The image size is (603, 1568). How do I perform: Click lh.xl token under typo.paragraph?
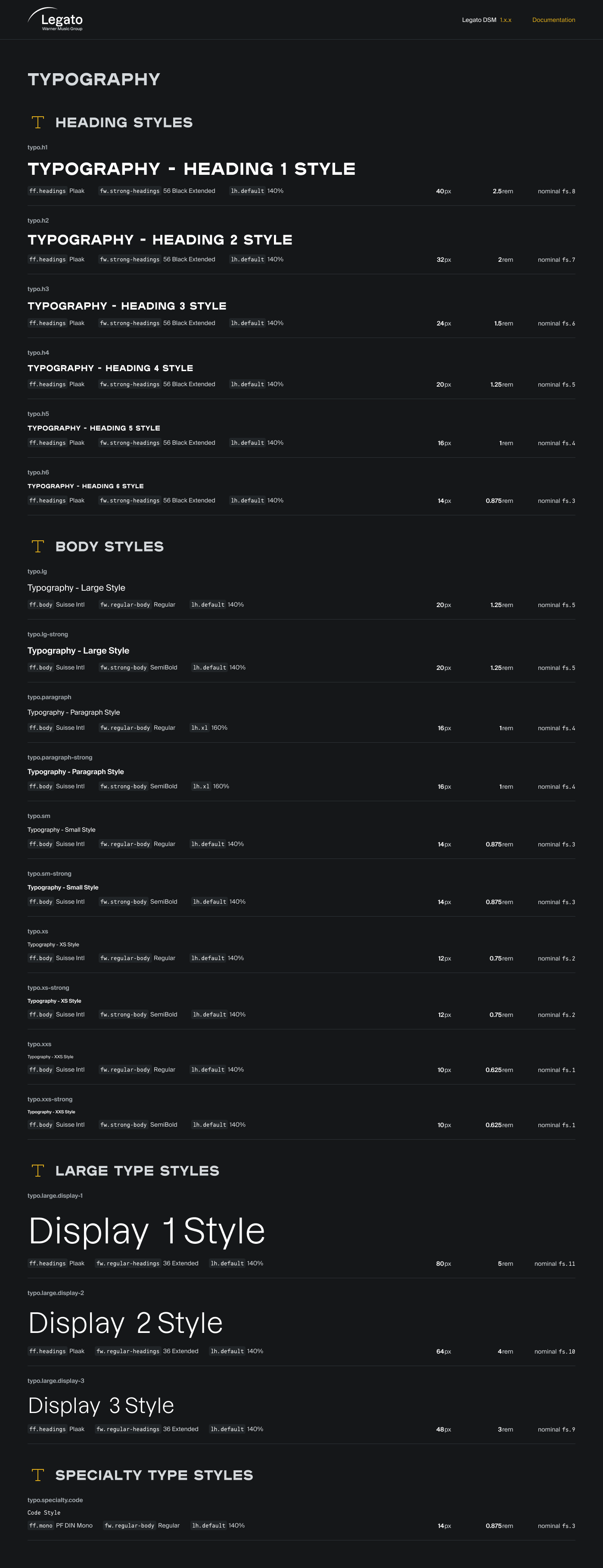pyautogui.click(x=200, y=728)
